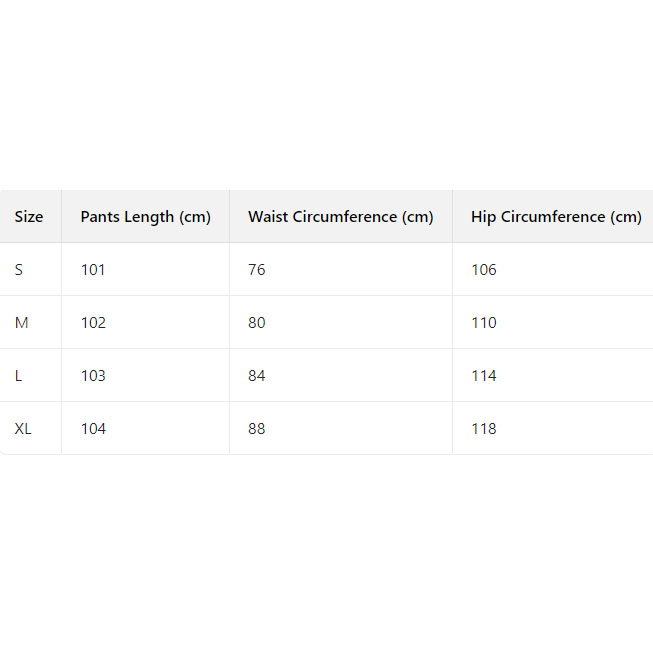Select the L size cell
This screenshot has height=653, width=653.
(x=19, y=376)
